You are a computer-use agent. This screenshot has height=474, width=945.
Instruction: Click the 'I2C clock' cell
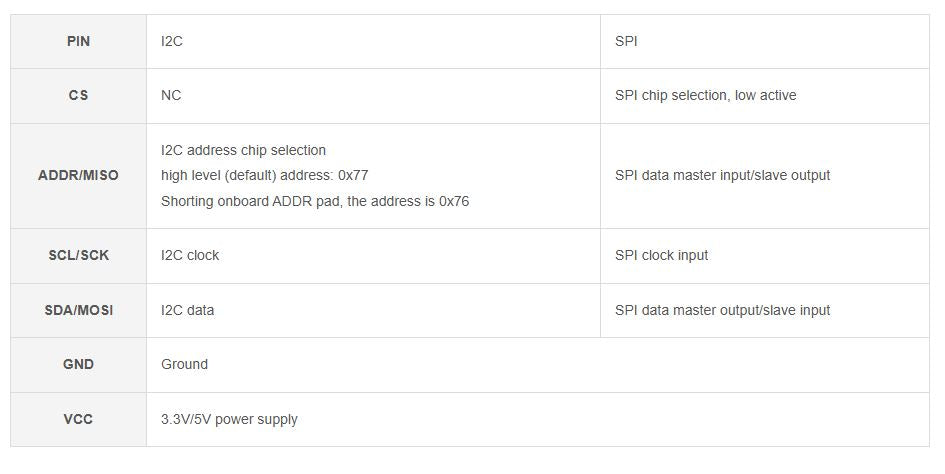click(190, 256)
